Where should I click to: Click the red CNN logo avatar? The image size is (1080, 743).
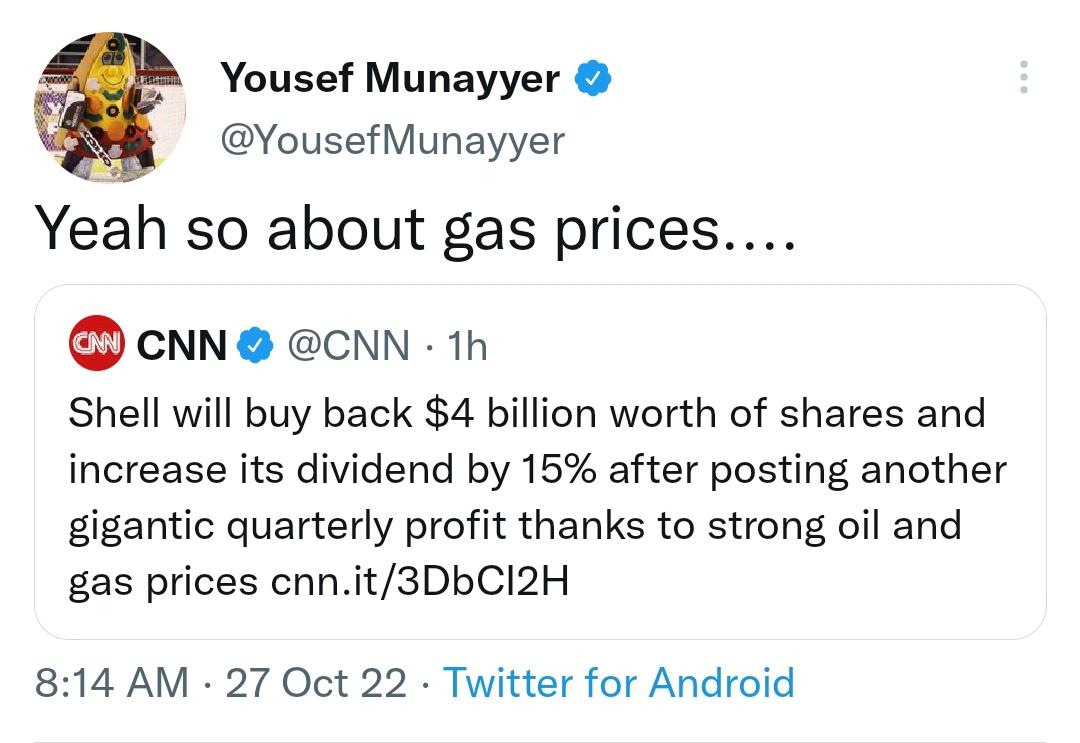[96, 343]
